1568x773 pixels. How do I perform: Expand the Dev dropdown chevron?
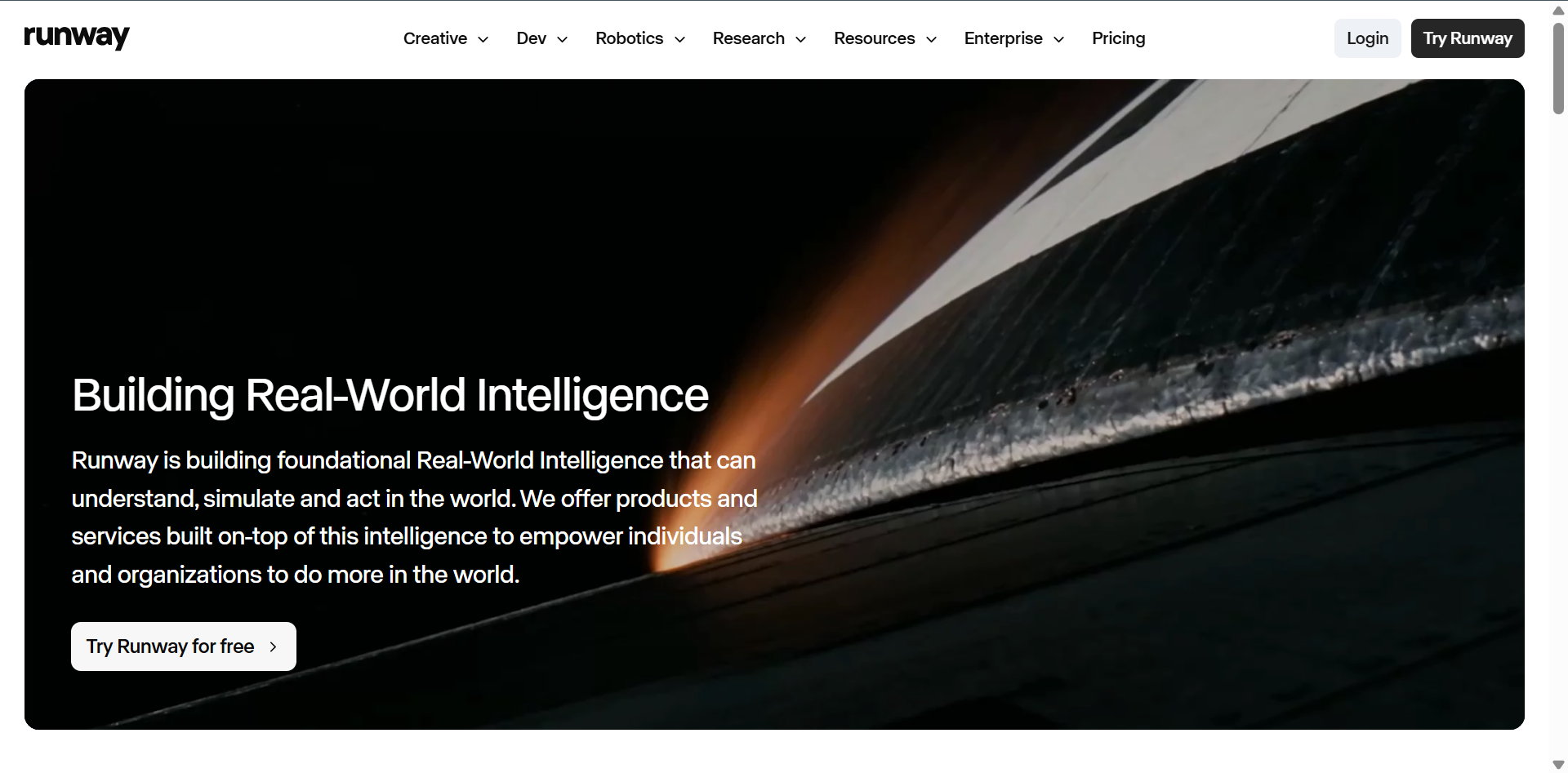pyautogui.click(x=562, y=39)
